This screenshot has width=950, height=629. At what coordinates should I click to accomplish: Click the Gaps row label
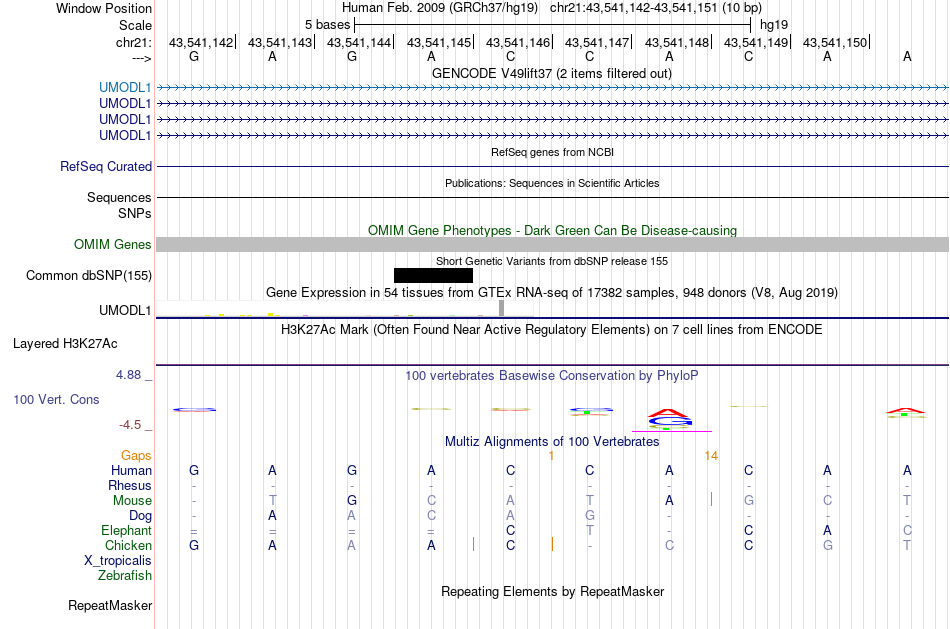coord(136,455)
